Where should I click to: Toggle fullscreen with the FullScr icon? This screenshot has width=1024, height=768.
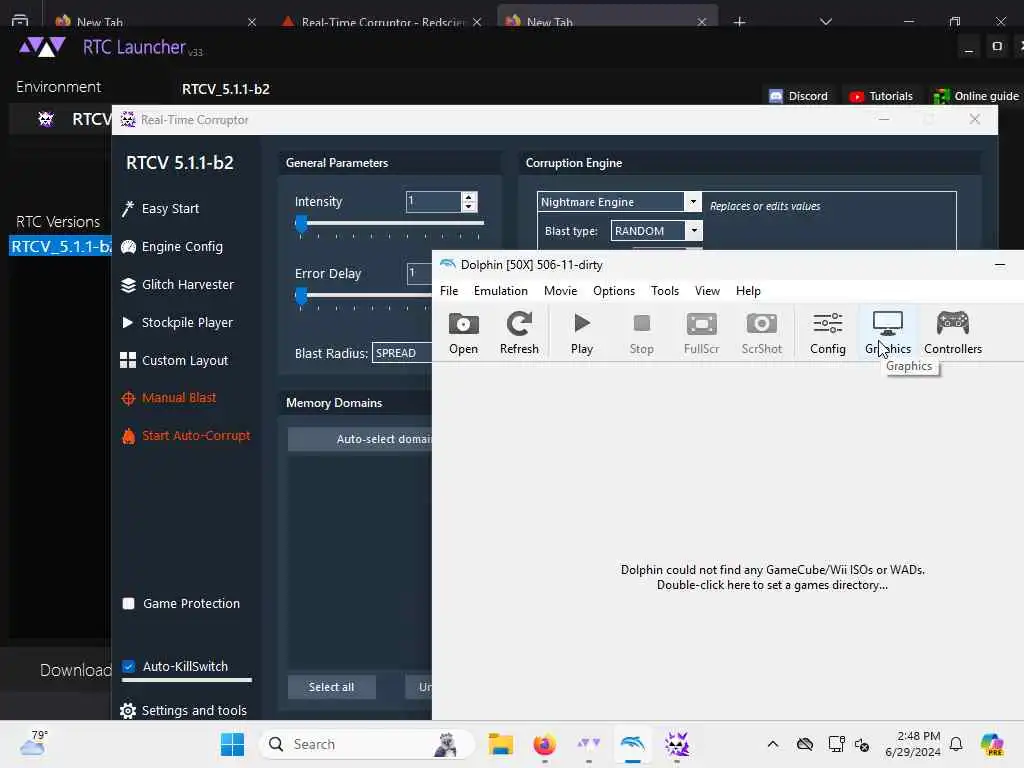pos(701,333)
